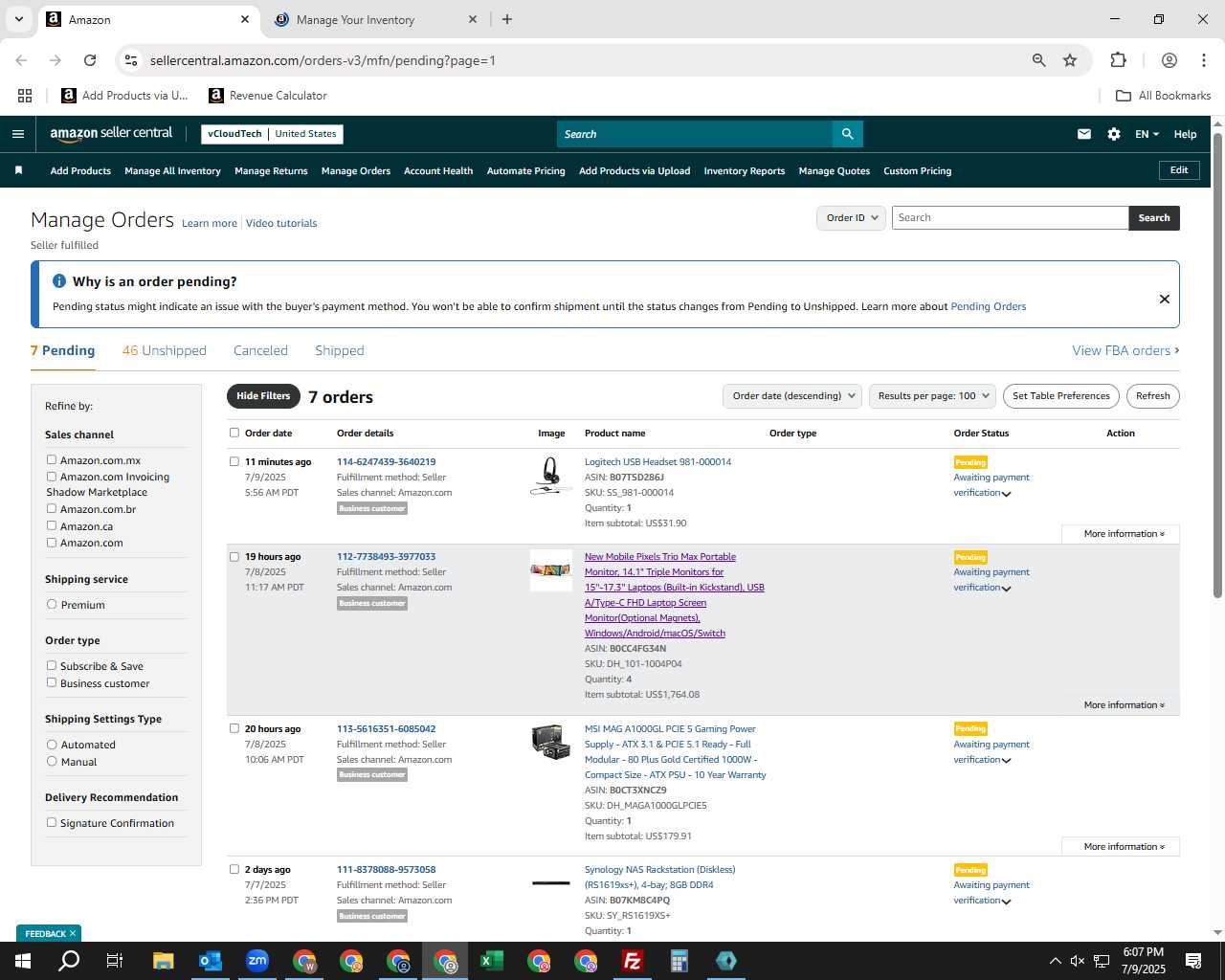Show hidden system tray icons
Viewport: 1225px width, 980px height.
(x=1055, y=961)
